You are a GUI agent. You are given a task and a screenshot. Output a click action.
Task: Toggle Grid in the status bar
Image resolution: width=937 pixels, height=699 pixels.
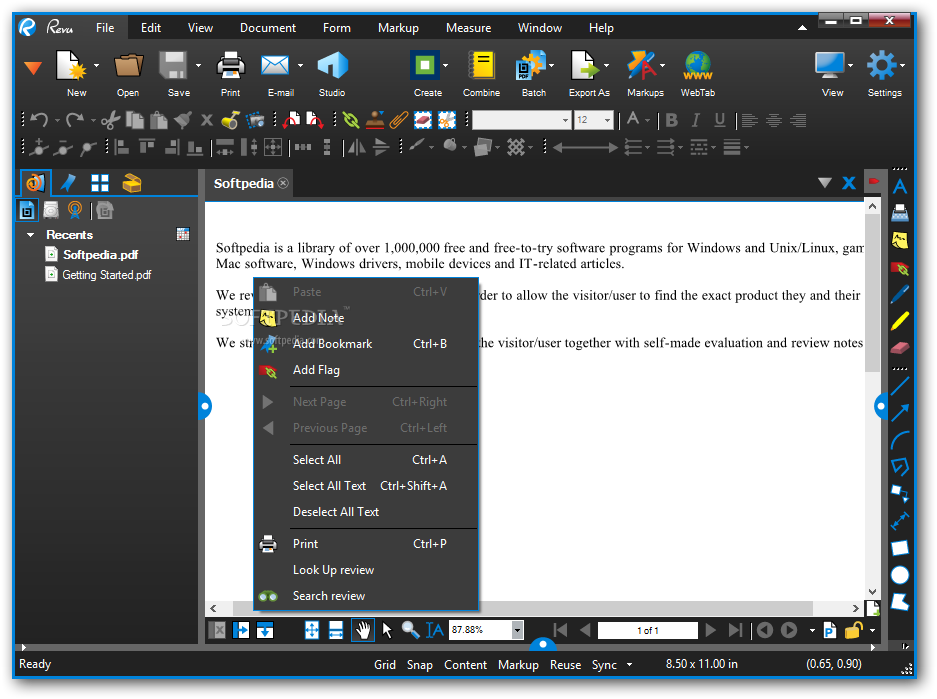coord(385,664)
